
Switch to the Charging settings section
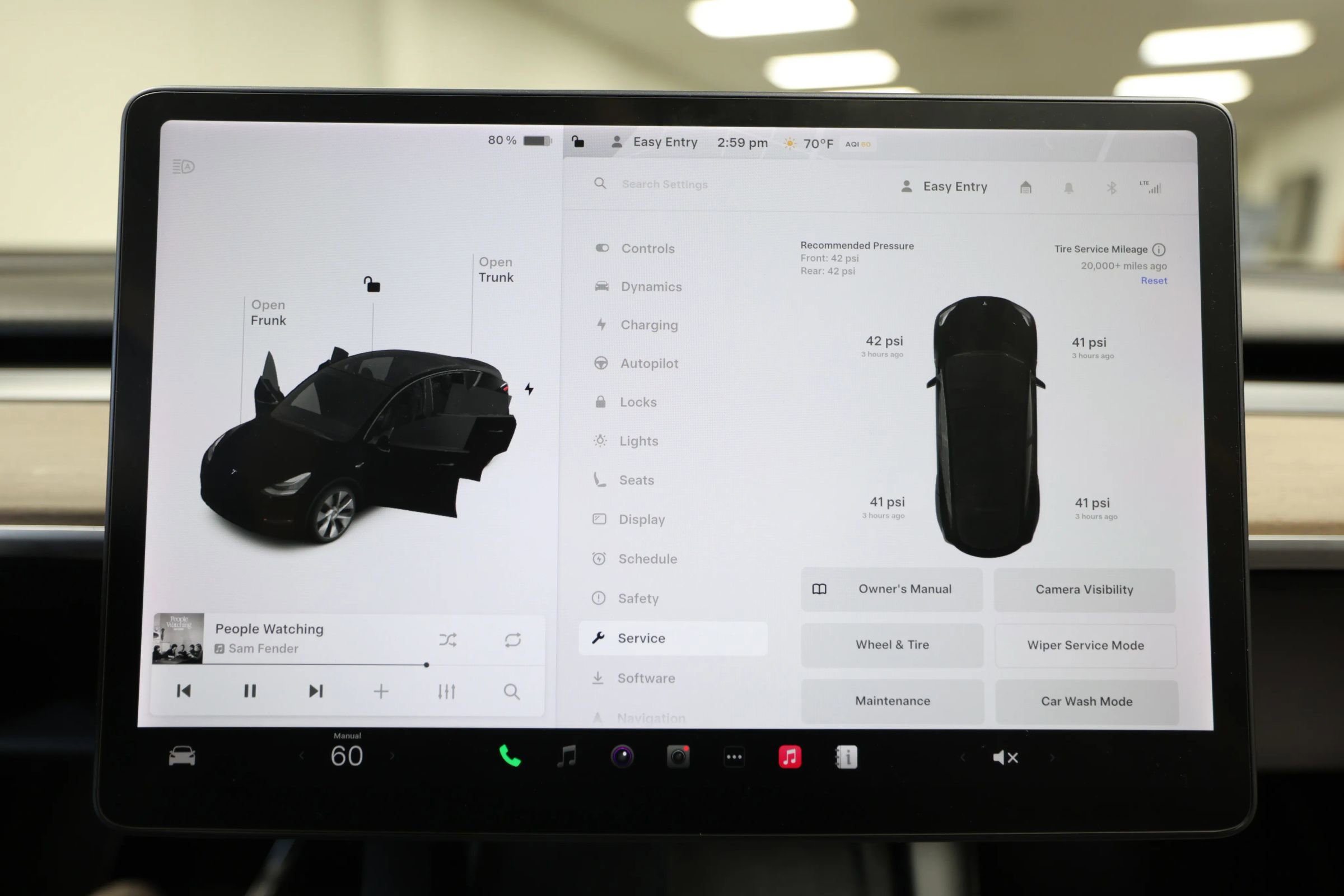pyautogui.click(x=649, y=325)
